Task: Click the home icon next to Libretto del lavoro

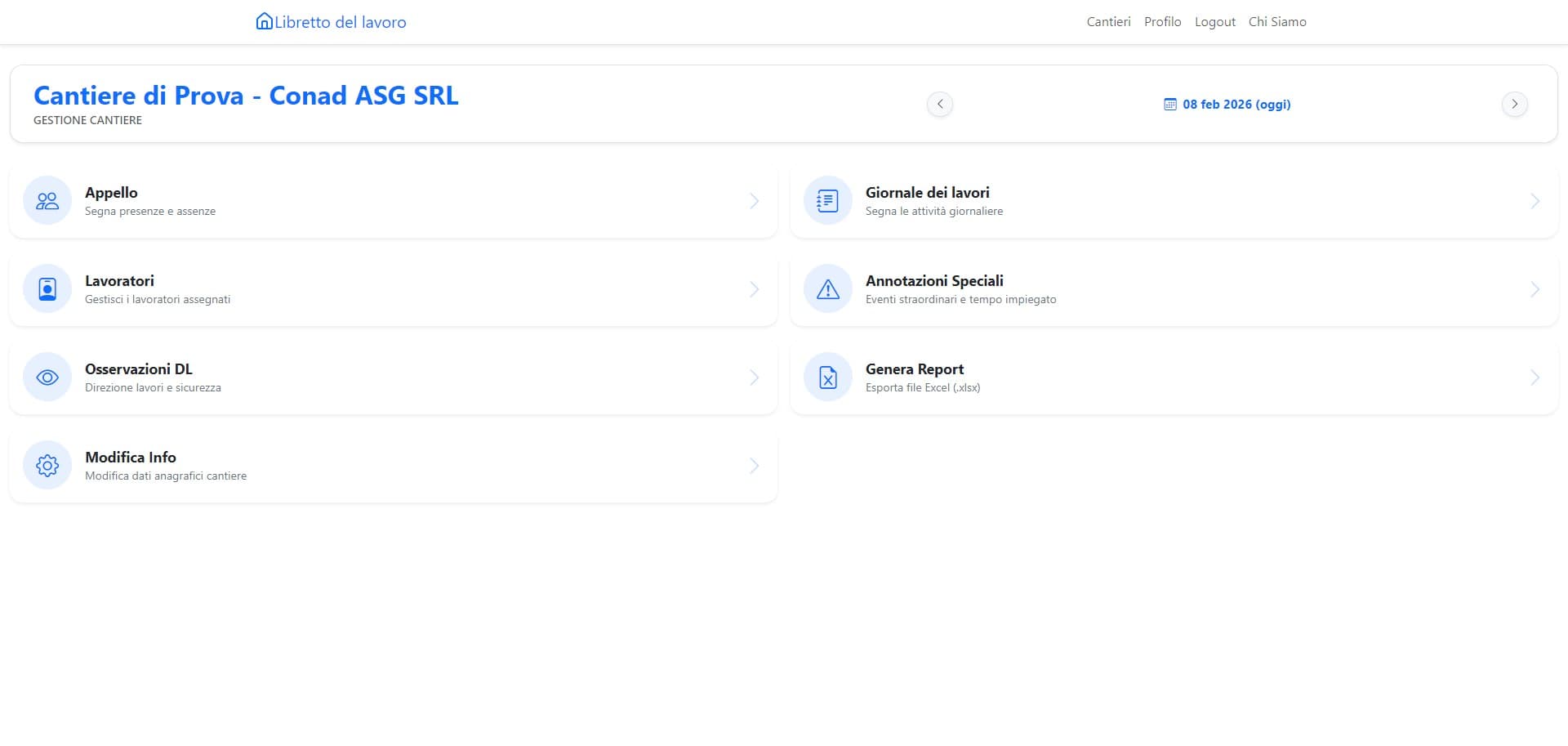Action: (x=263, y=20)
